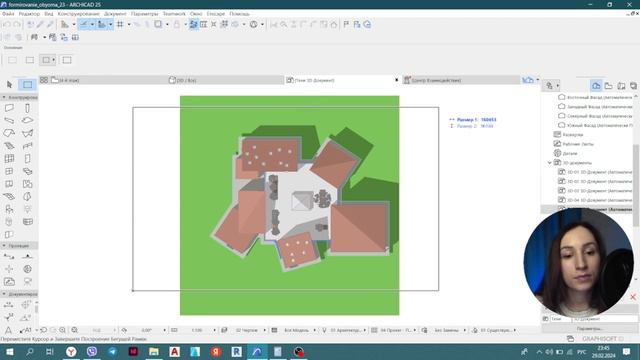Select 'Детали' in the Navigator tree
This screenshot has width=640, height=360.
(x=570, y=153)
